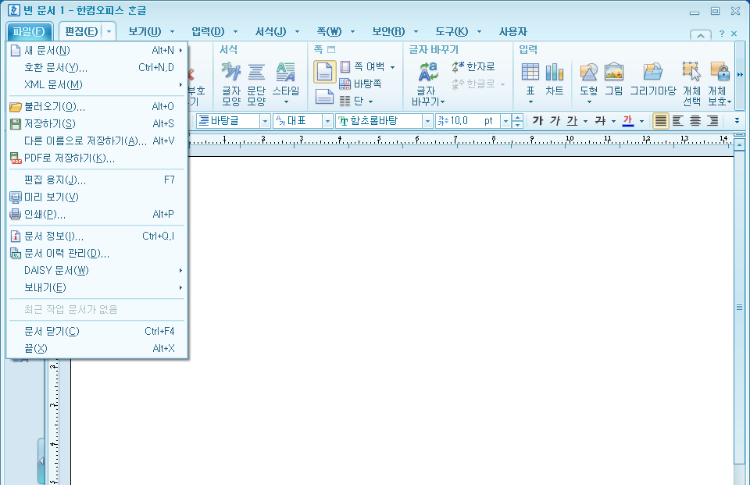
Task: Open the 글자 모양 character shape tool
Action: point(231,84)
